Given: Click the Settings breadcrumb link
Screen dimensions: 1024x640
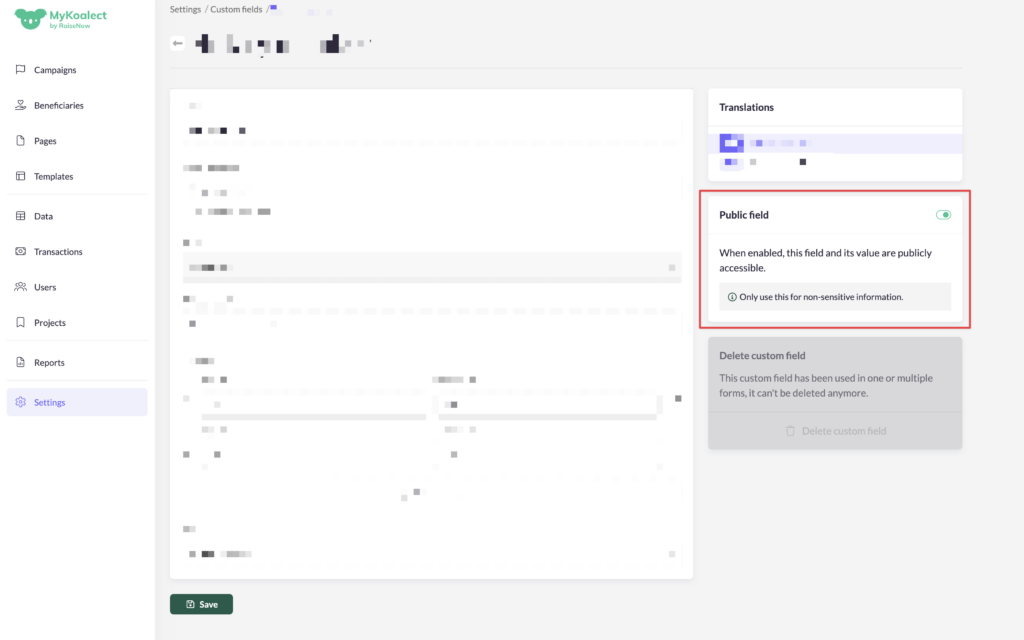Looking at the screenshot, I should pyautogui.click(x=186, y=9).
